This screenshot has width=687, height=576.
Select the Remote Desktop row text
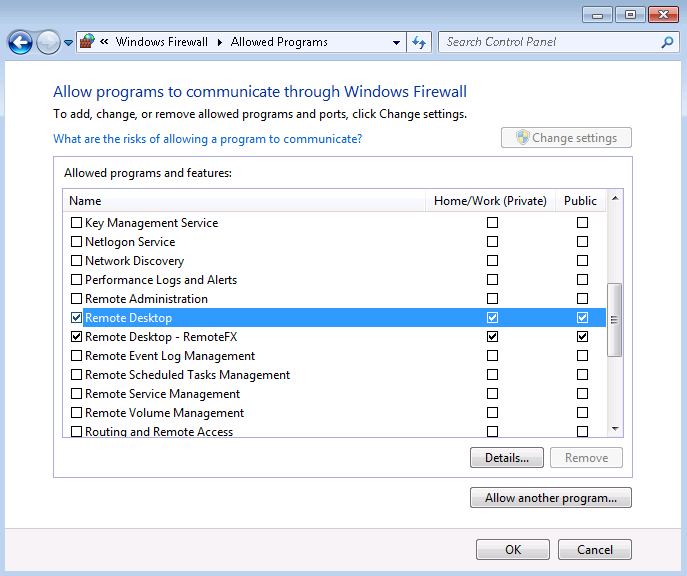pos(128,318)
